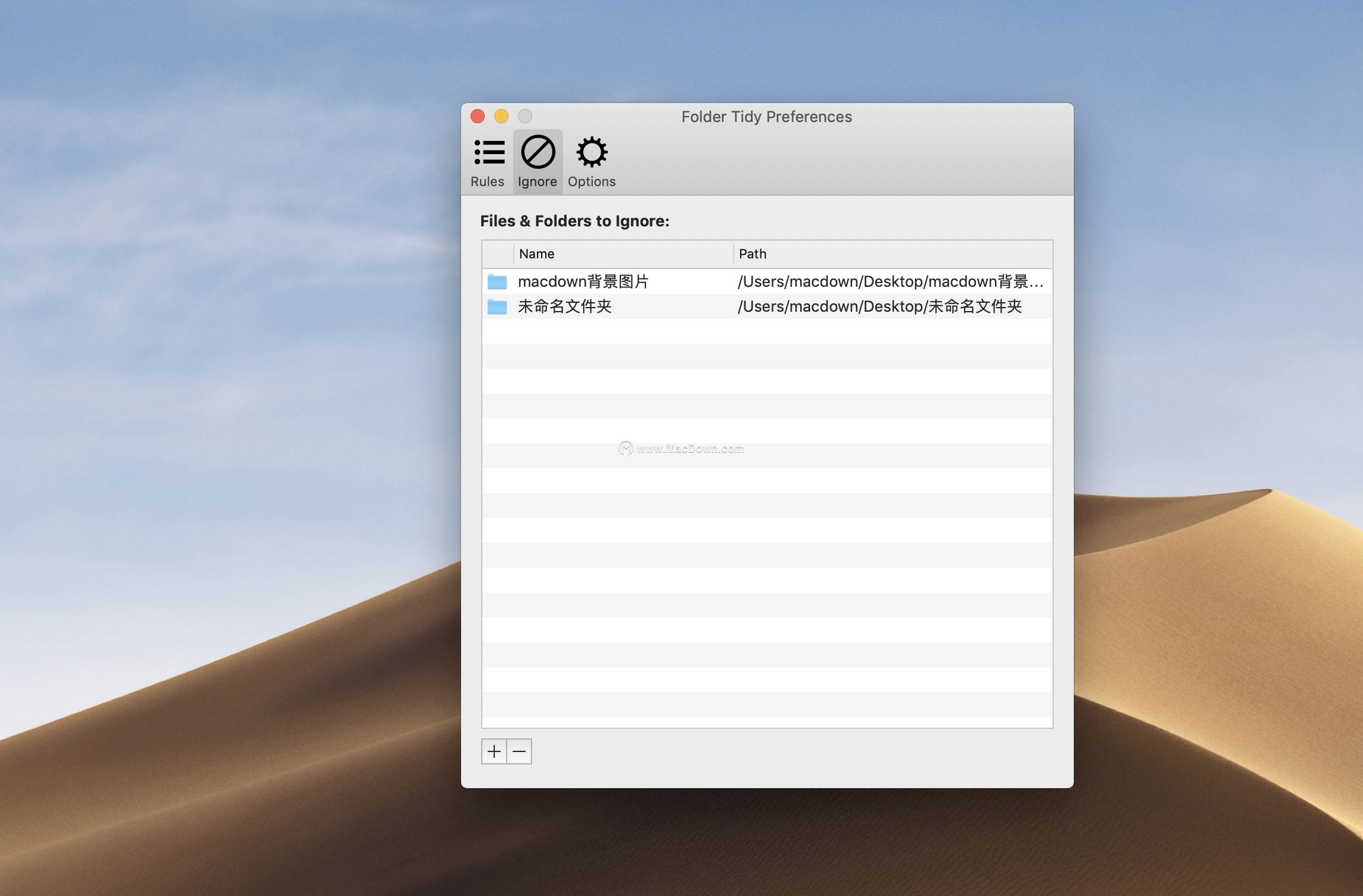This screenshot has height=896, width=1363.
Task: Click the blank icon column header
Action: [x=498, y=254]
